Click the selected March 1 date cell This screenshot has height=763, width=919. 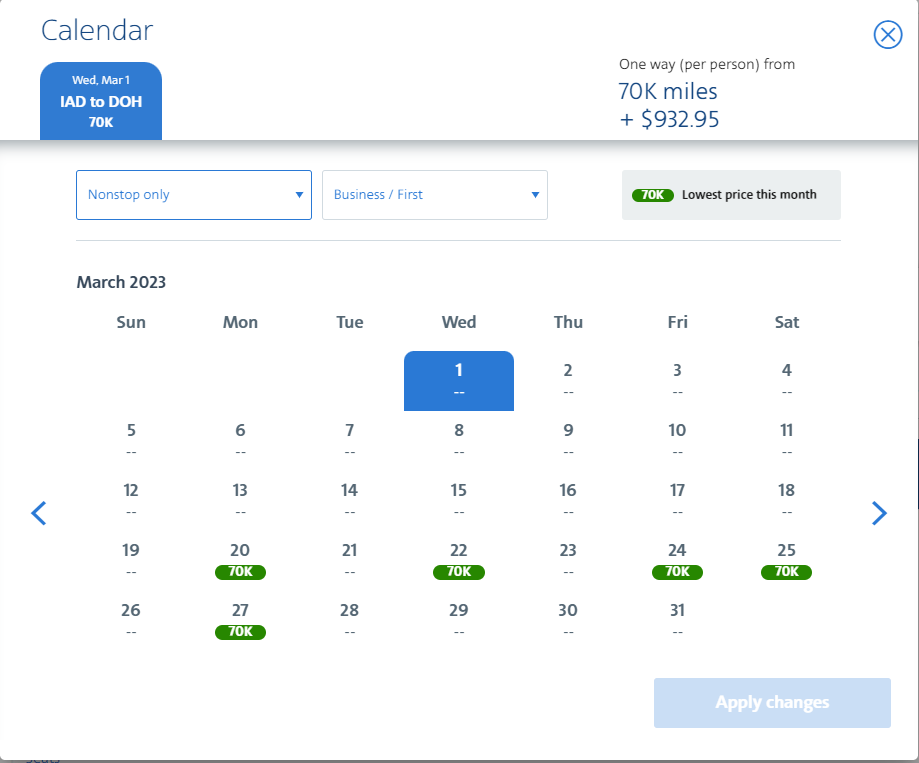pyautogui.click(x=459, y=380)
